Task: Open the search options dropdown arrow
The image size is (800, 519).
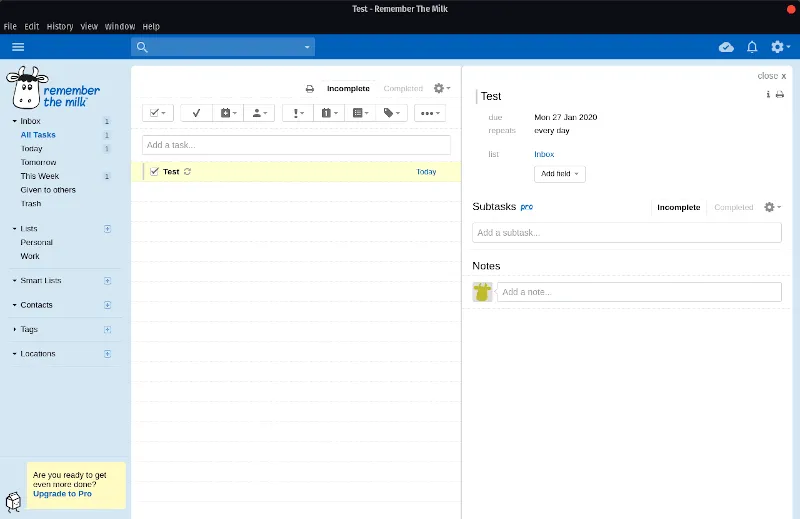Action: [x=307, y=47]
